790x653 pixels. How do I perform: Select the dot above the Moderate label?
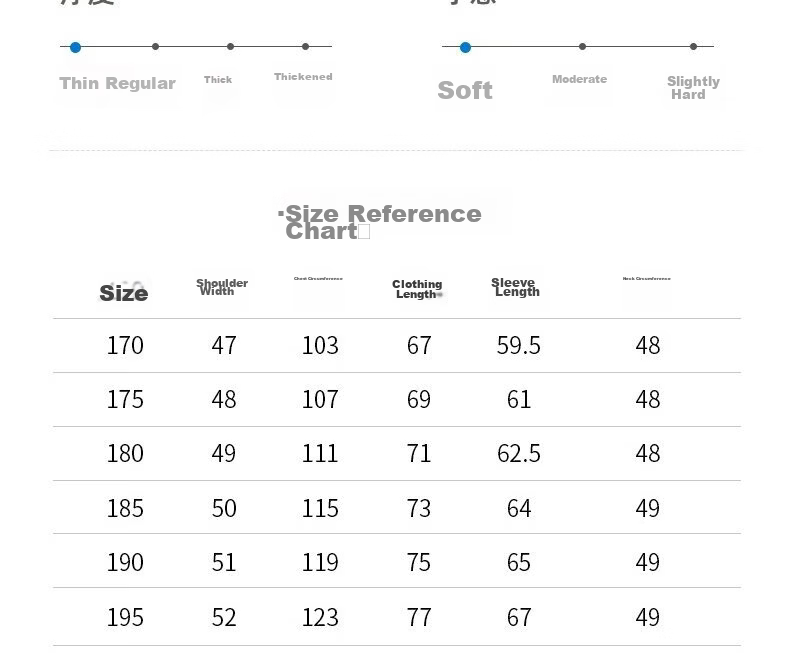click(582, 46)
